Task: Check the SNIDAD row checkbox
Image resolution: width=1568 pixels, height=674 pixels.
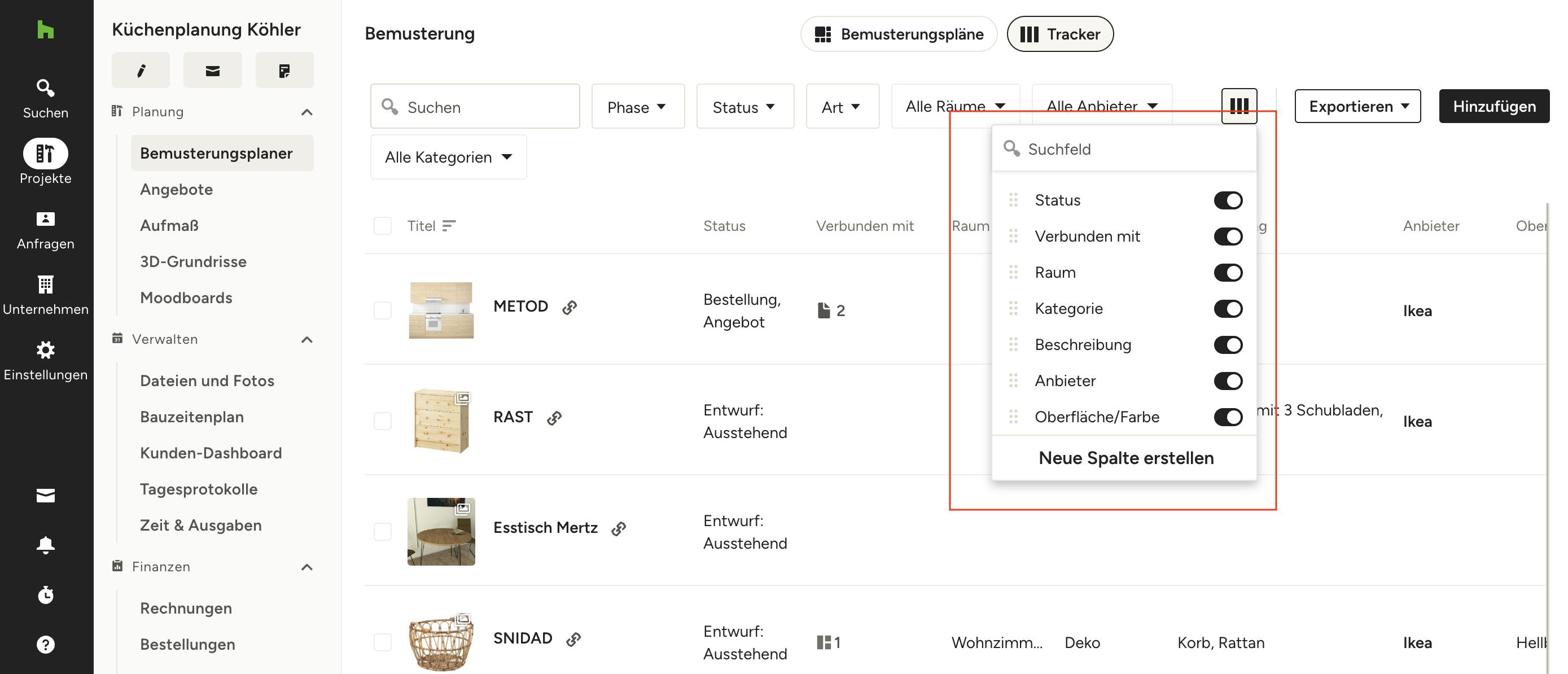Action: (382, 642)
